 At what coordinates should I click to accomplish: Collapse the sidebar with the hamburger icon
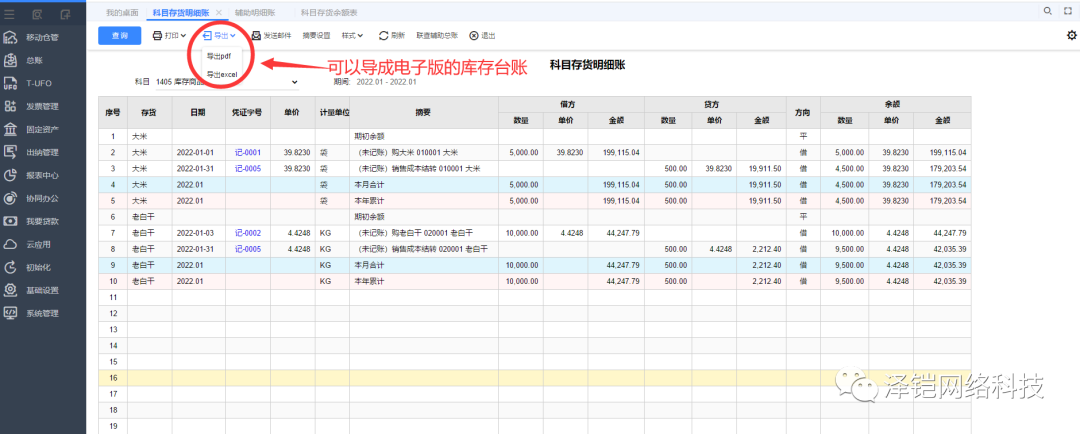click(9, 13)
